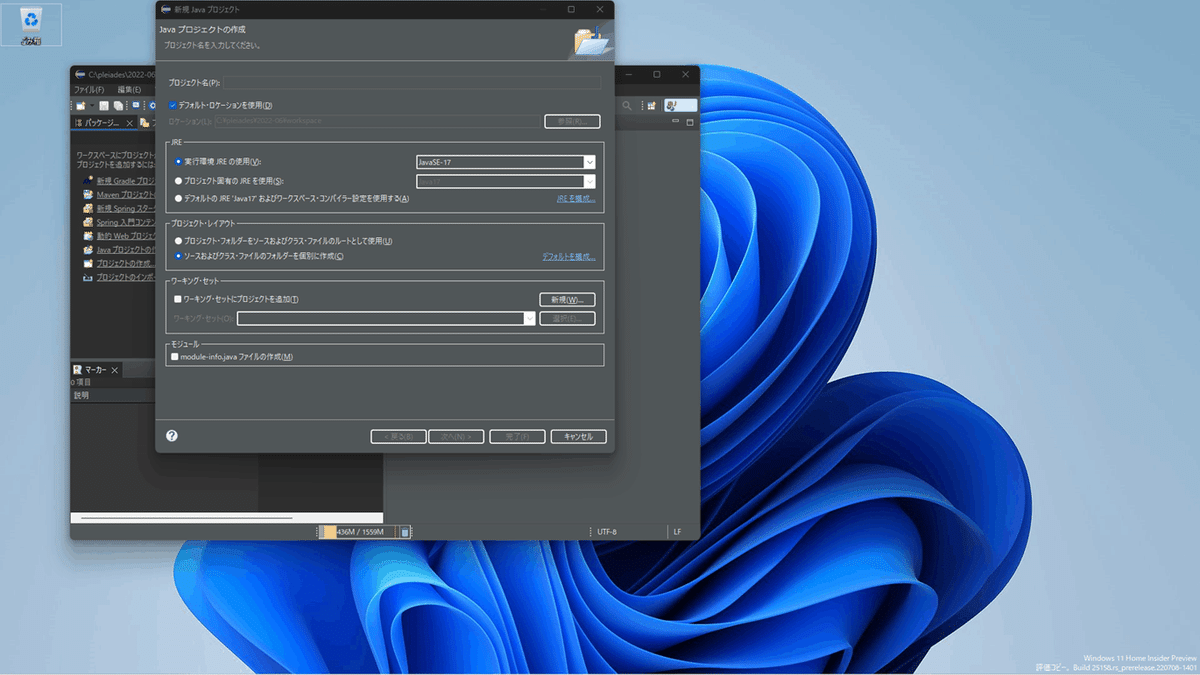Click the icon beside 動的 Web プロジェクト link

pos(88,236)
